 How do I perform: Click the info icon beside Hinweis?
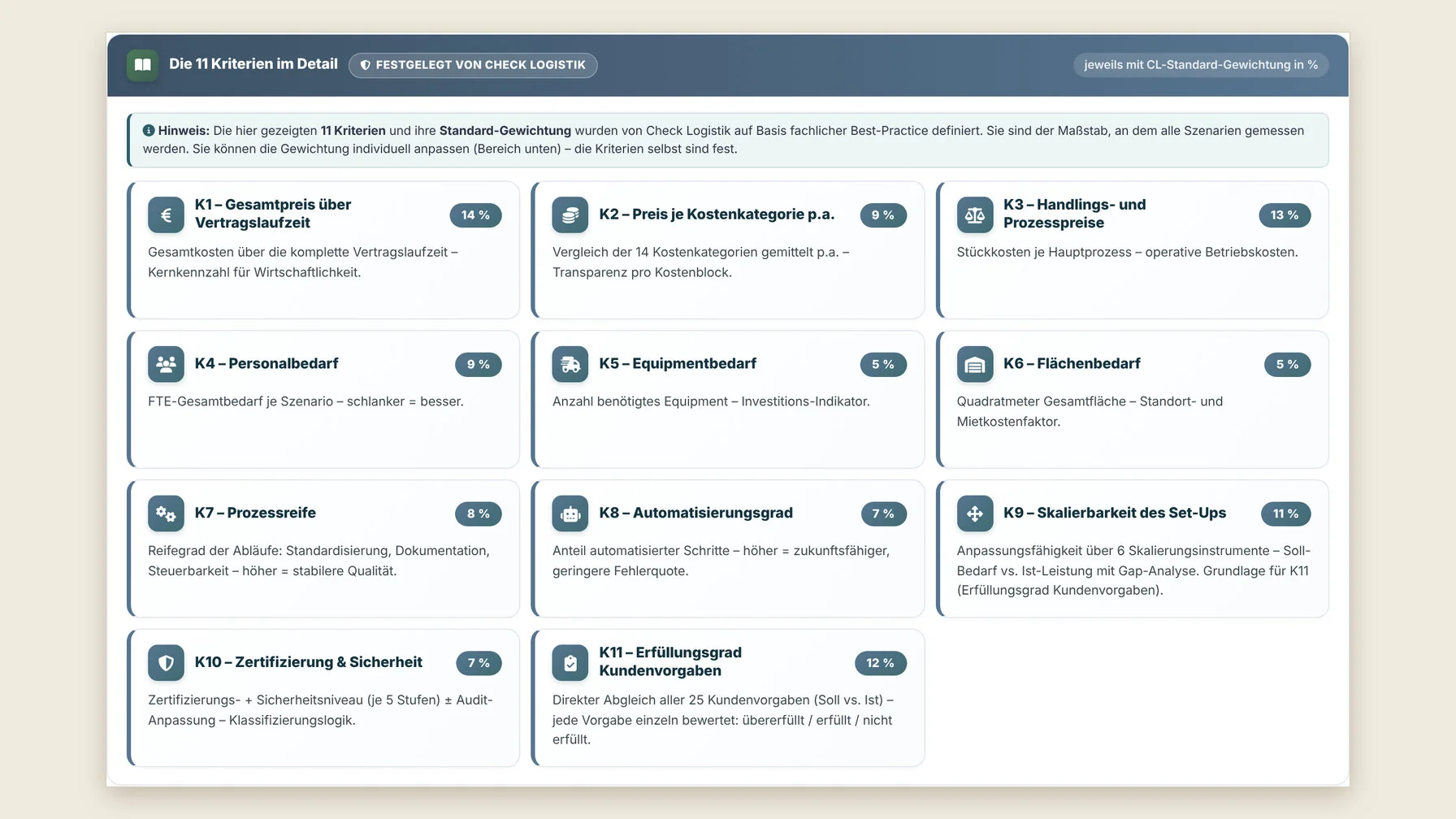(x=149, y=130)
